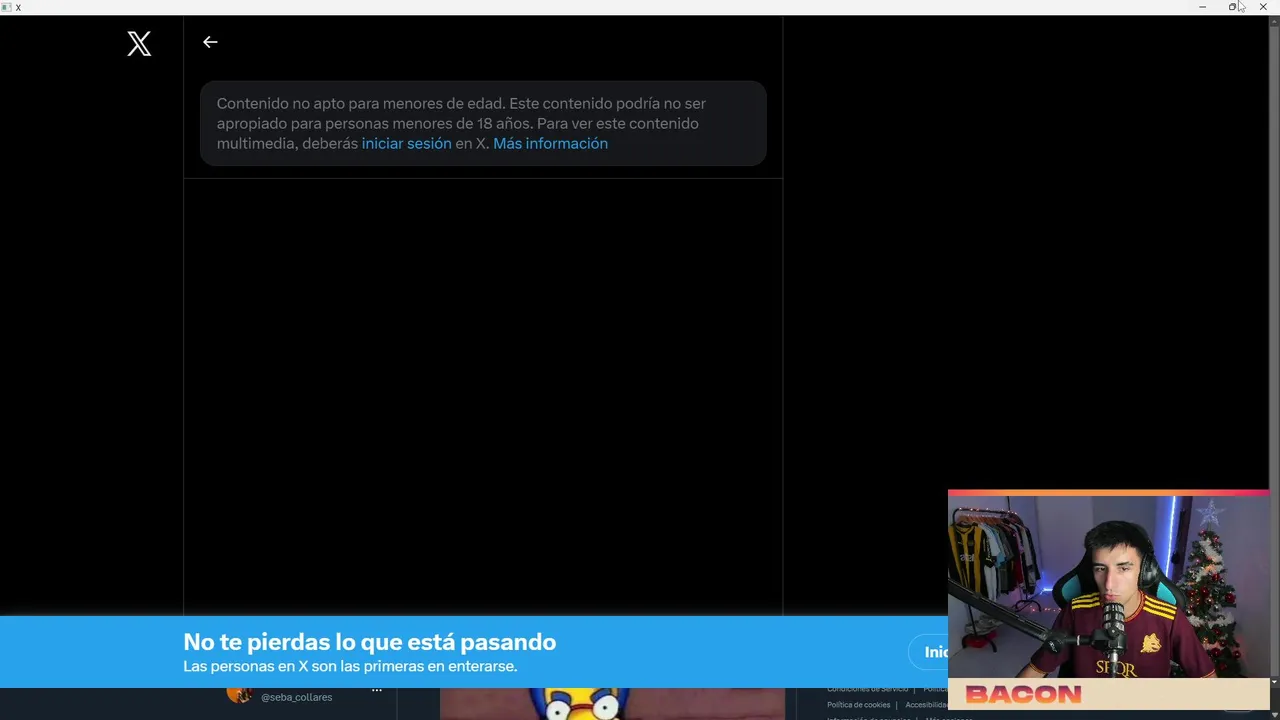Minimize the X window
The width and height of the screenshot is (1280, 720).
(x=1202, y=7)
